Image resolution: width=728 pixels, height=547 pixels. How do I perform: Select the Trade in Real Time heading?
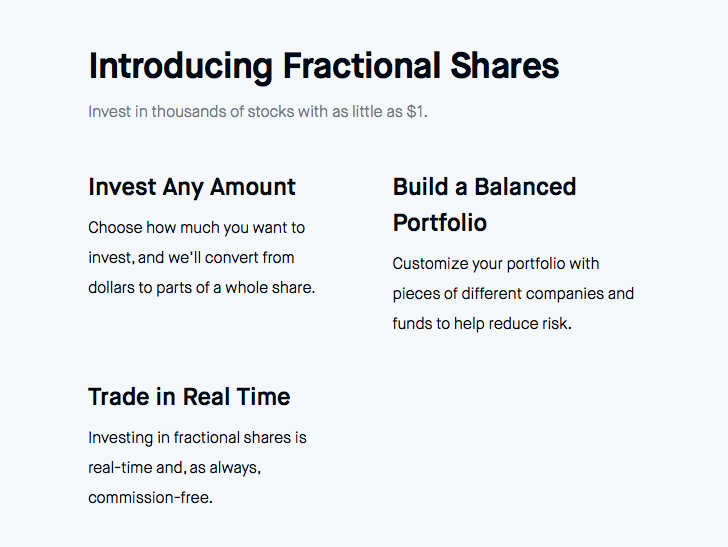click(189, 397)
